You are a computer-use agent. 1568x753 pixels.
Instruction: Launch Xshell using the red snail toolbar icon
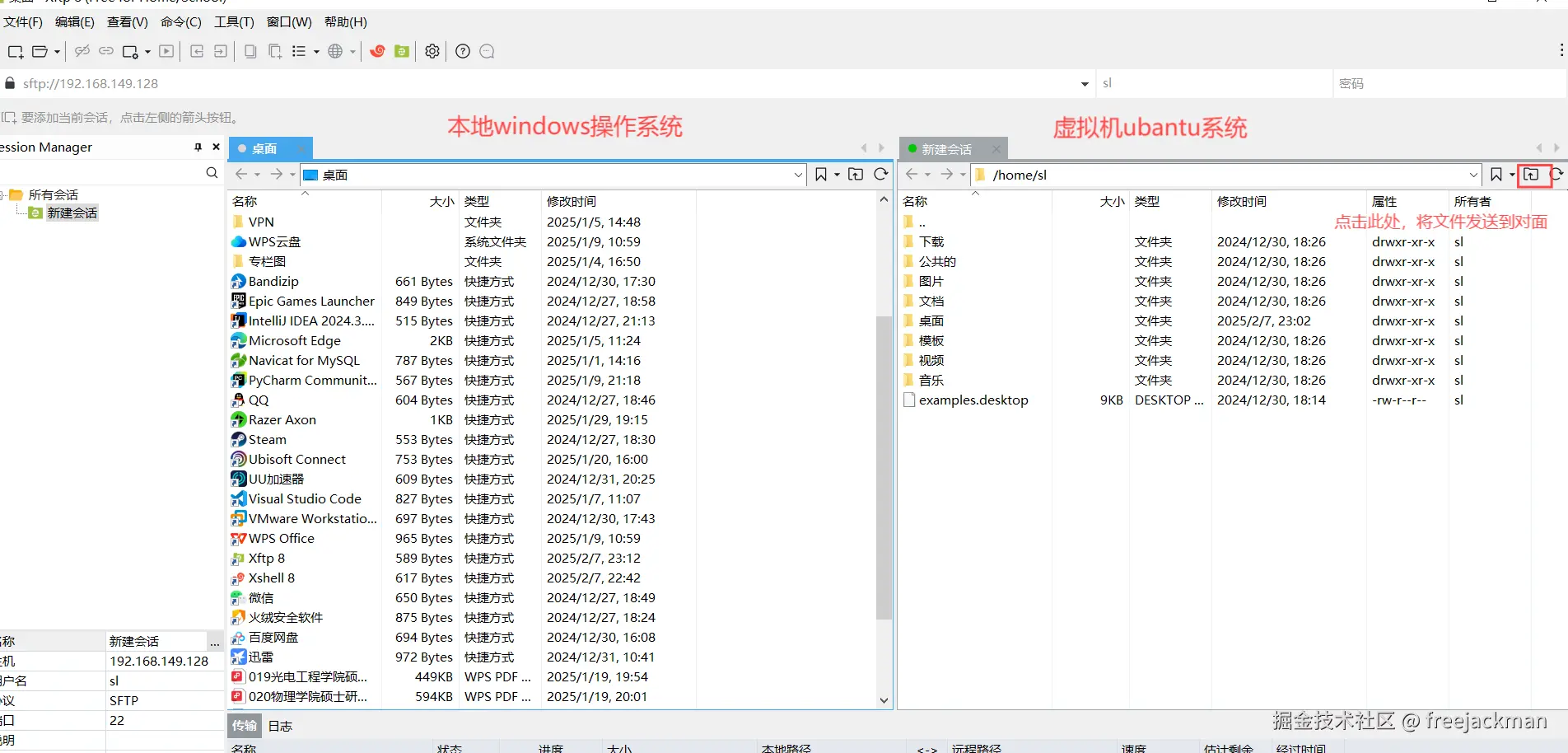tap(377, 51)
